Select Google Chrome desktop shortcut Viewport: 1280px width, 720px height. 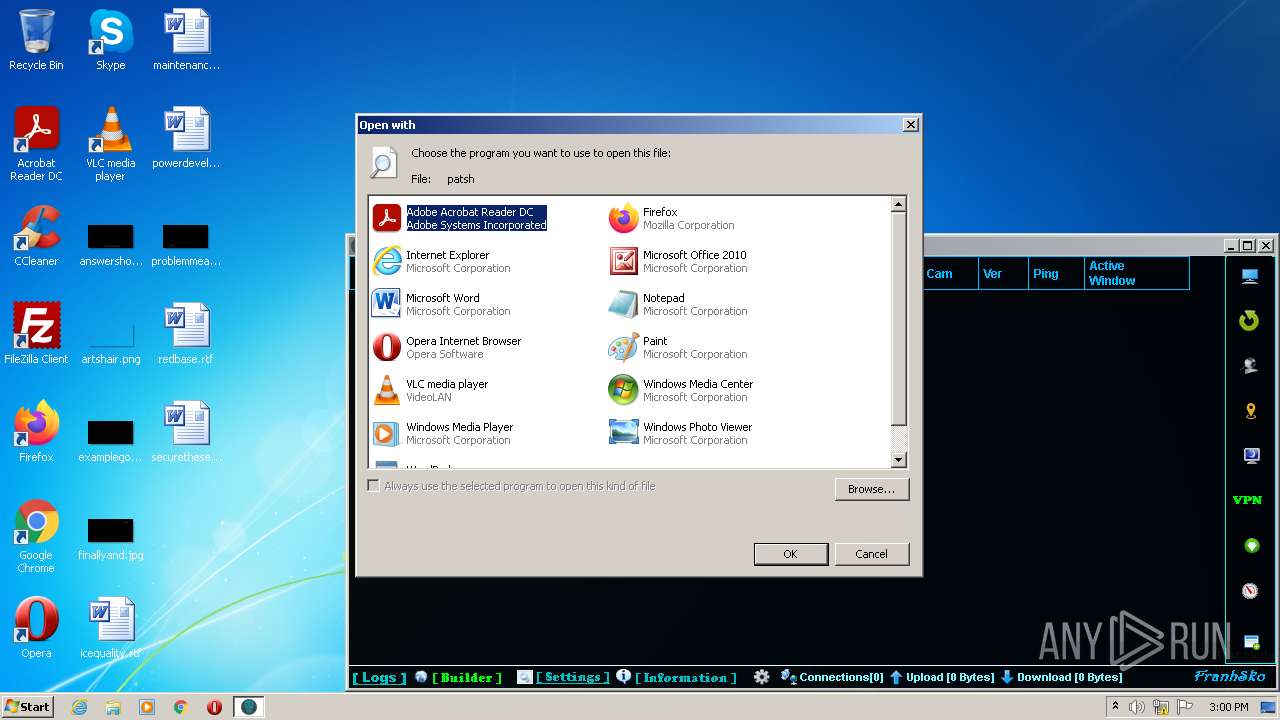(36, 536)
